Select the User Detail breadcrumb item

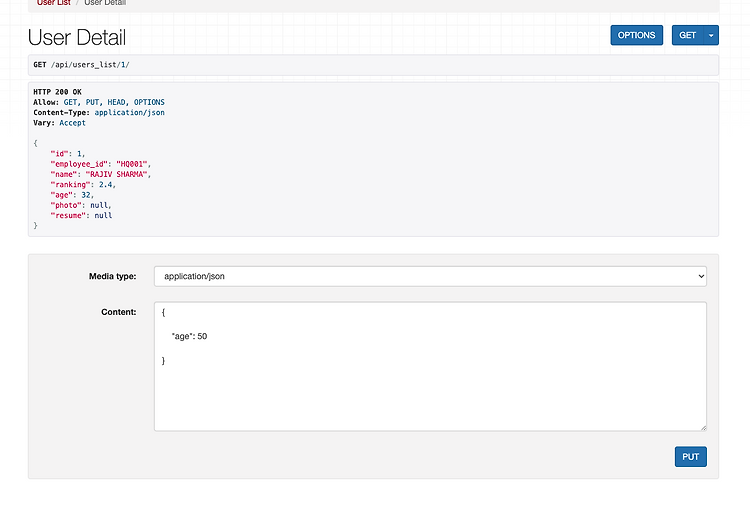tap(105, 3)
